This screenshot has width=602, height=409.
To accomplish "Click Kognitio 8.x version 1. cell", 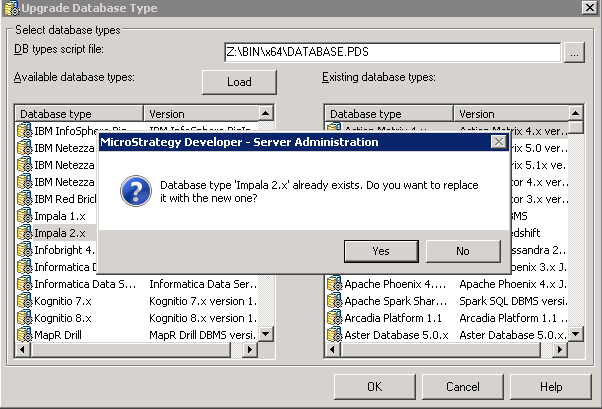I will [x=203, y=318].
